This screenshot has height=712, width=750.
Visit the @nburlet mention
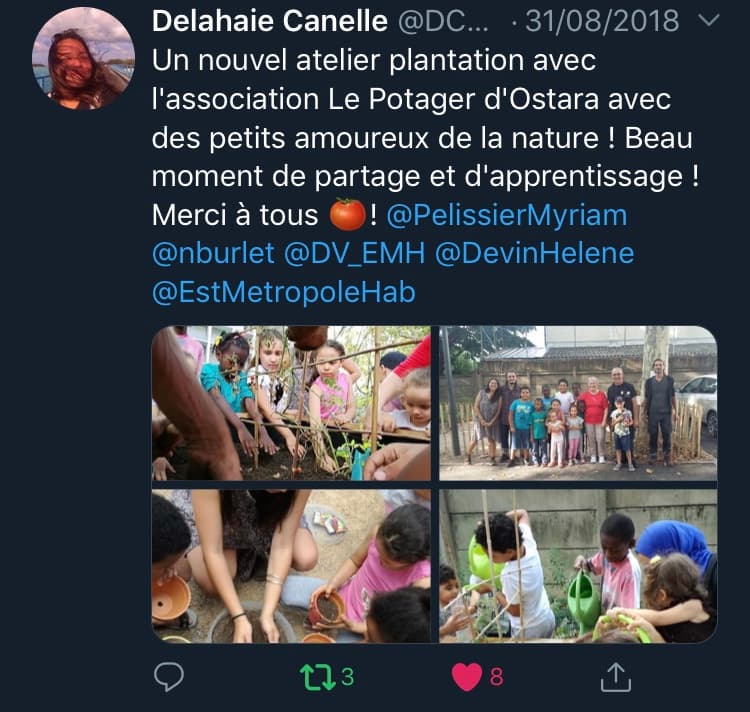[x=213, y=253]
